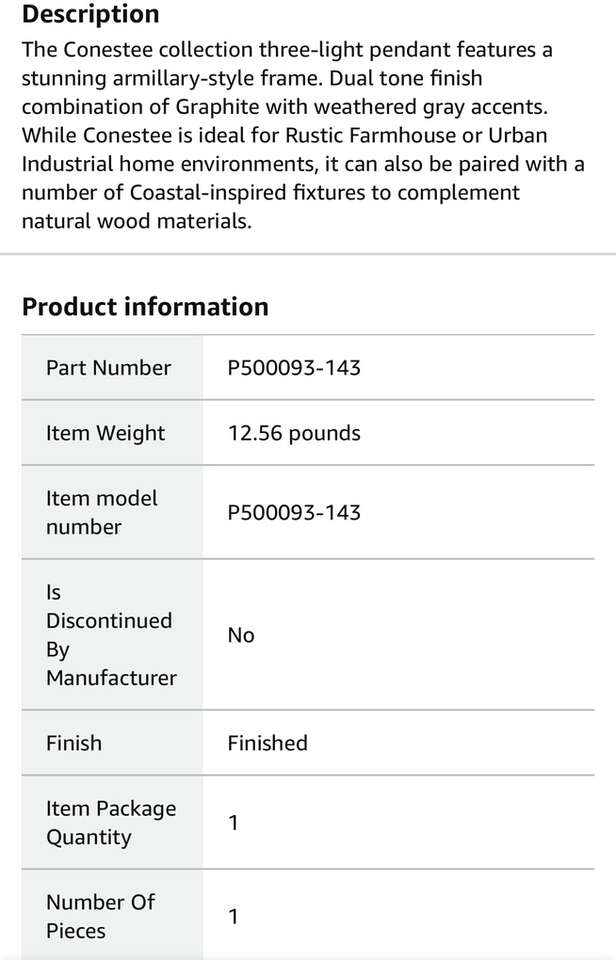Select the Finish label cell
The height and width of the screenshot is (960, 616).
click(x=74, y=743)
